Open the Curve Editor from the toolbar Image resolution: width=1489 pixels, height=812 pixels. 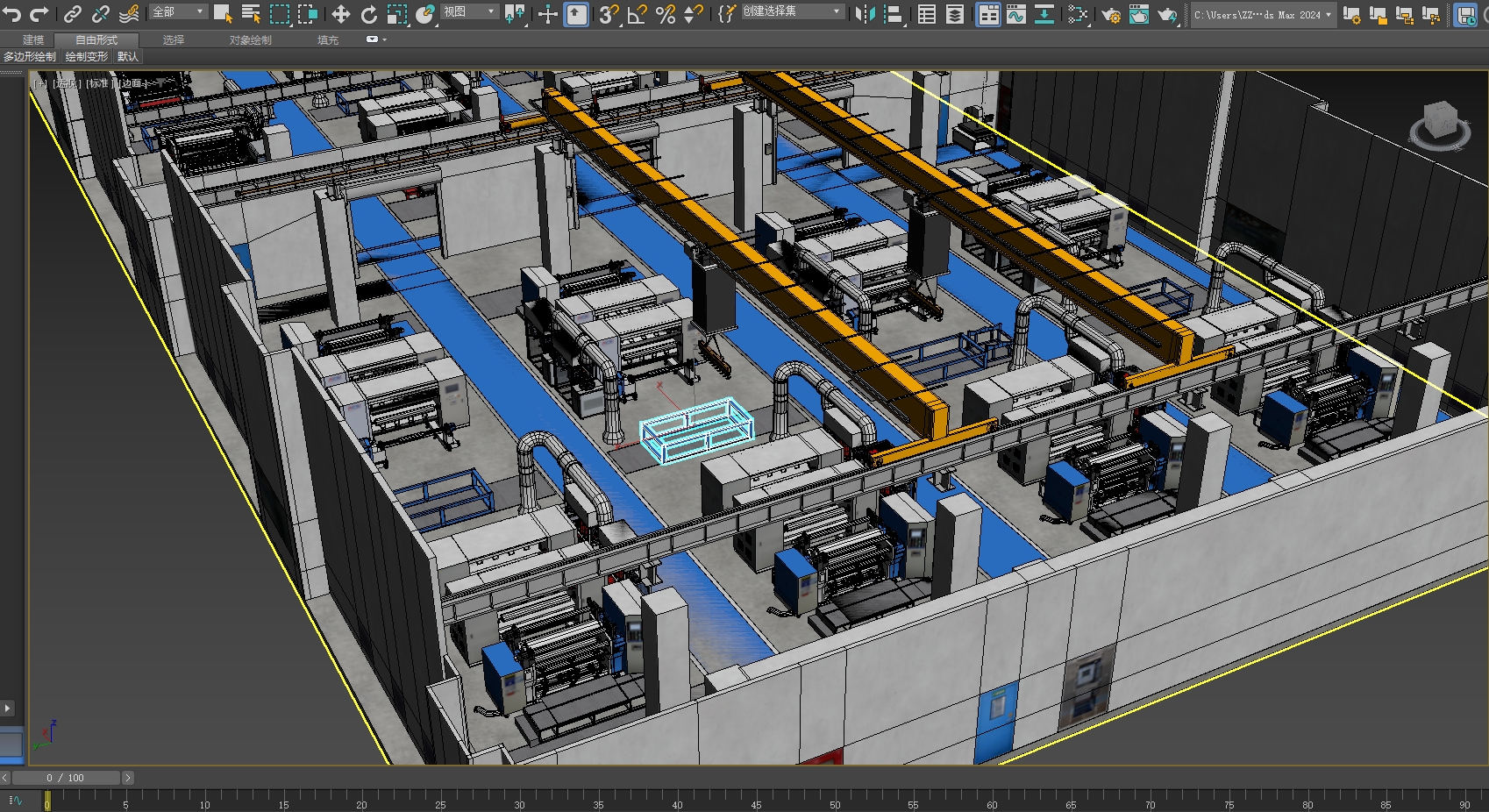click(1016, 14)
